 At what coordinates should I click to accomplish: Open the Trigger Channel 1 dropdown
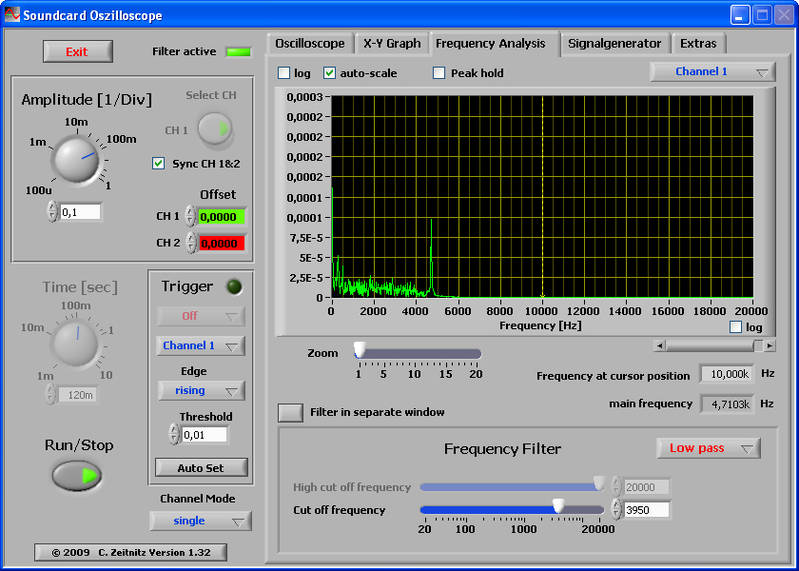coord(201,346)
